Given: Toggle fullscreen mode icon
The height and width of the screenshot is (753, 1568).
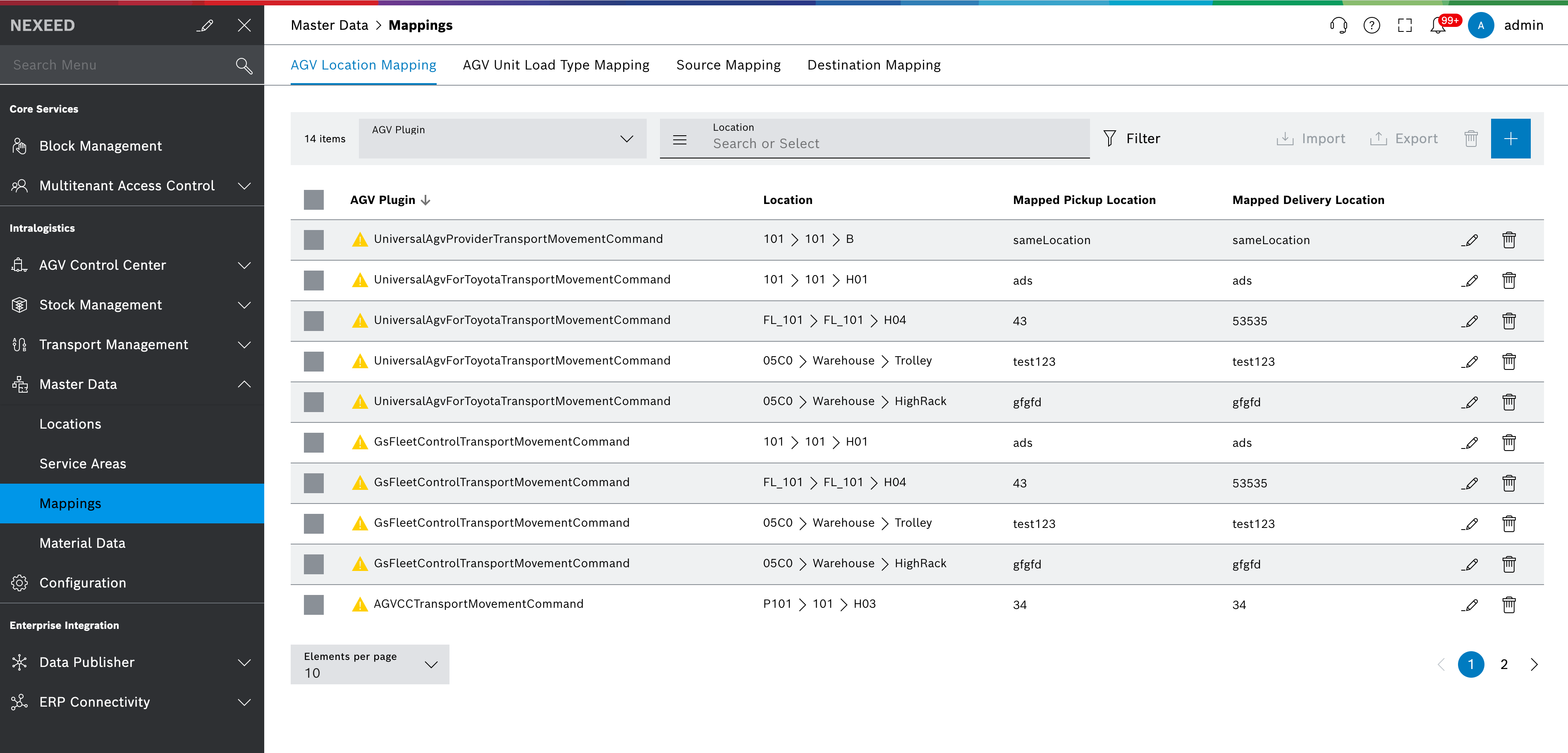Looking at the screenshot, I should 1405,25.
